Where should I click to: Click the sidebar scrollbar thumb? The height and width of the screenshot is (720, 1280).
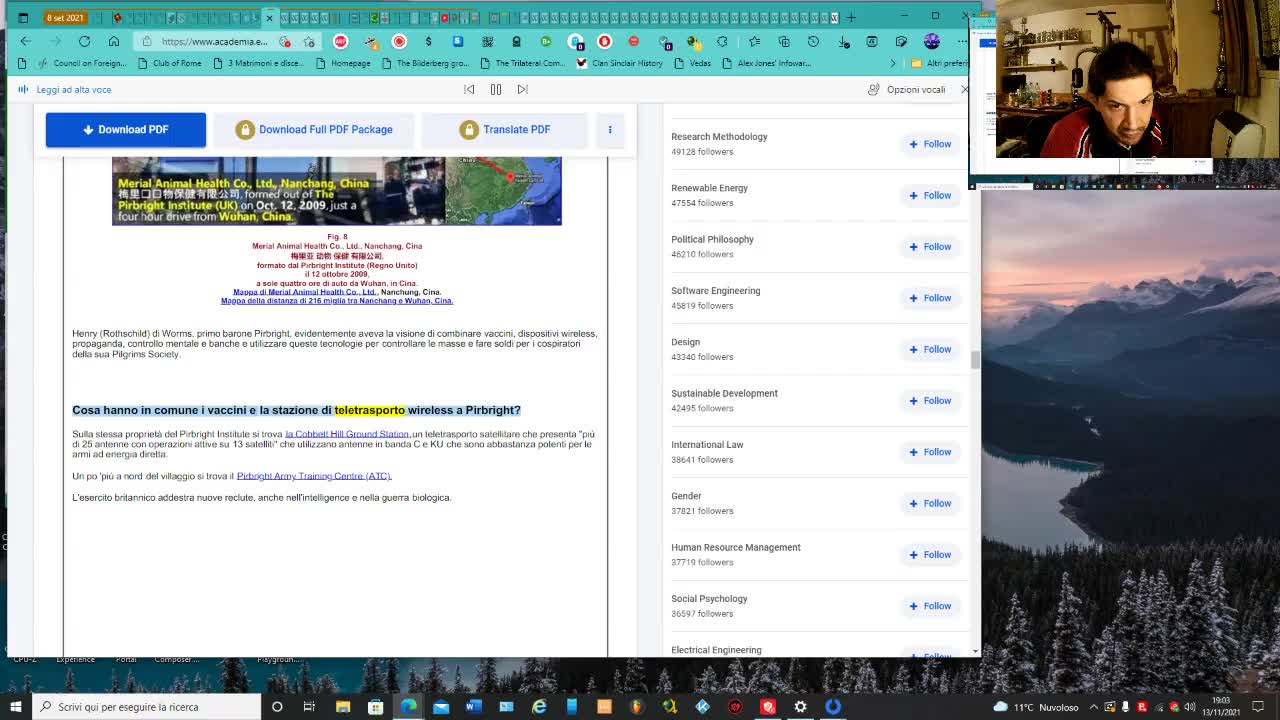tap(975, 359)
